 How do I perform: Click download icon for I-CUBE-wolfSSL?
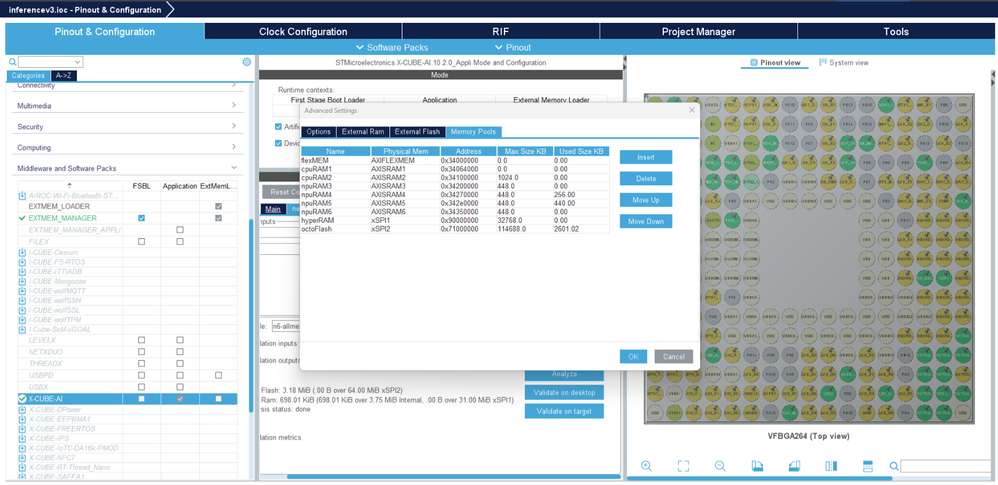point(23,310)
